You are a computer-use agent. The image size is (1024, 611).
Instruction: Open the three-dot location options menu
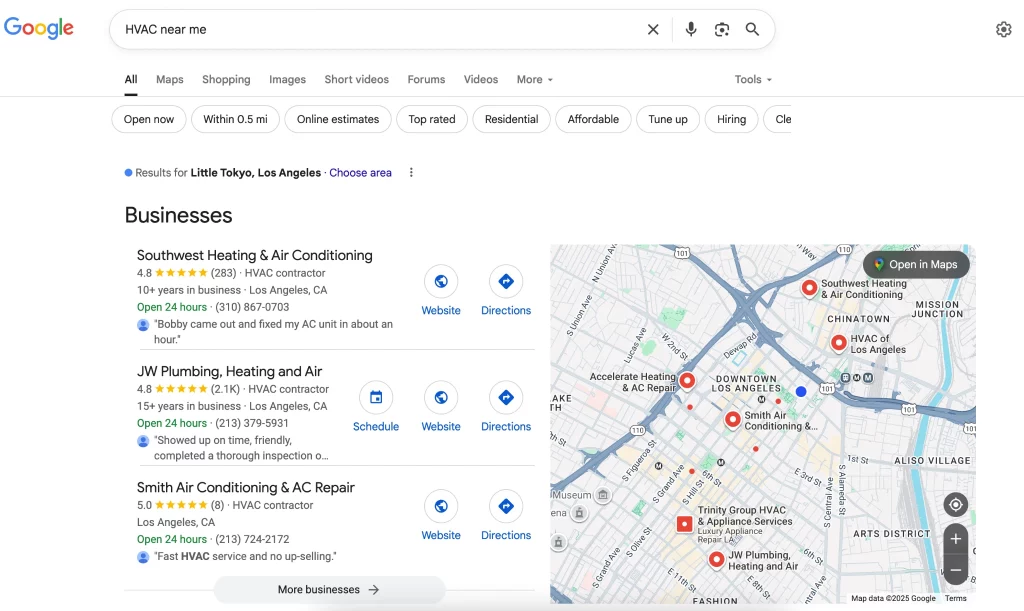click(411, 172)
